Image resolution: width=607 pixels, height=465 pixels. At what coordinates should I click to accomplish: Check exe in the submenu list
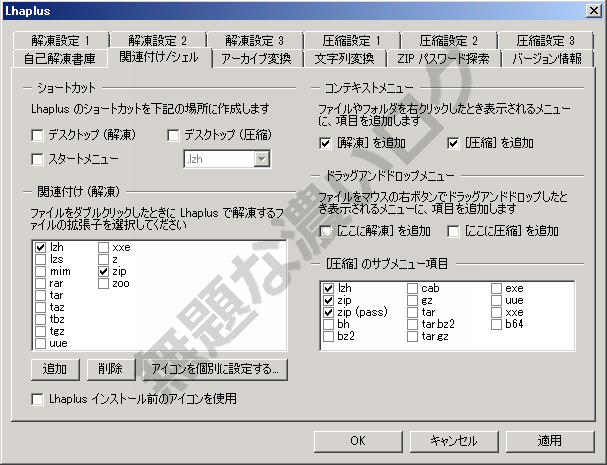496,288
